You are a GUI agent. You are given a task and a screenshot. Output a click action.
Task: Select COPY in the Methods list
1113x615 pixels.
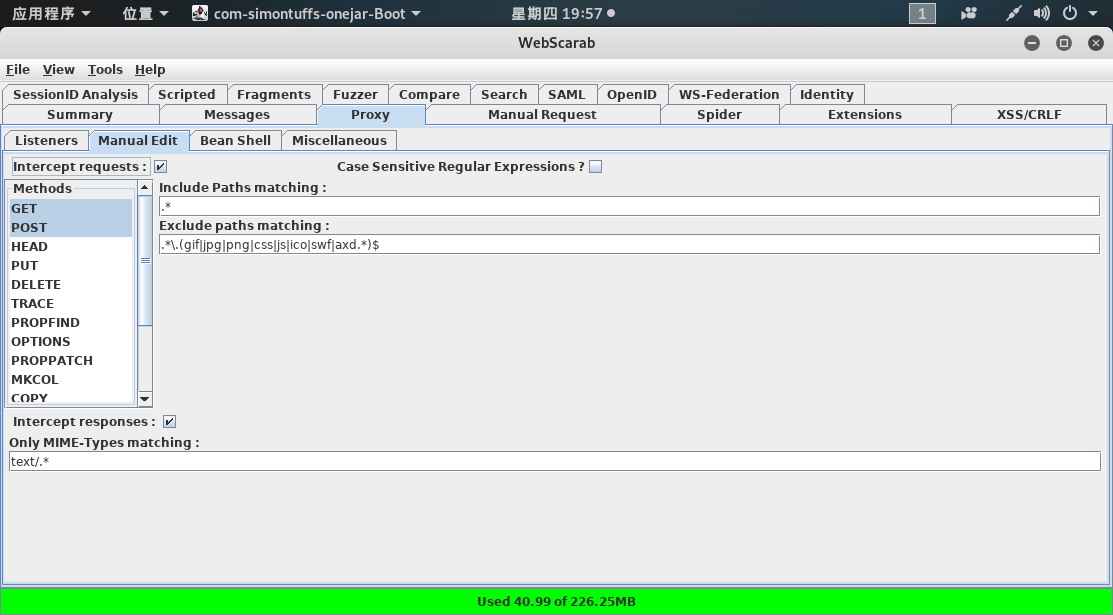click(x=71, y=398)
